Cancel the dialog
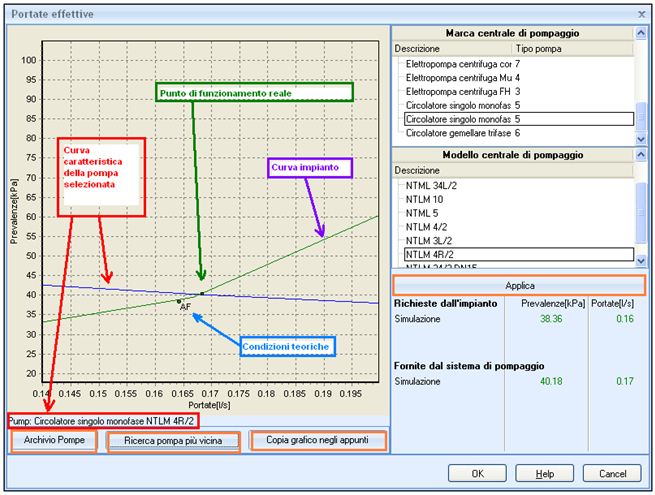655x495 pixels. pos(611,472)
